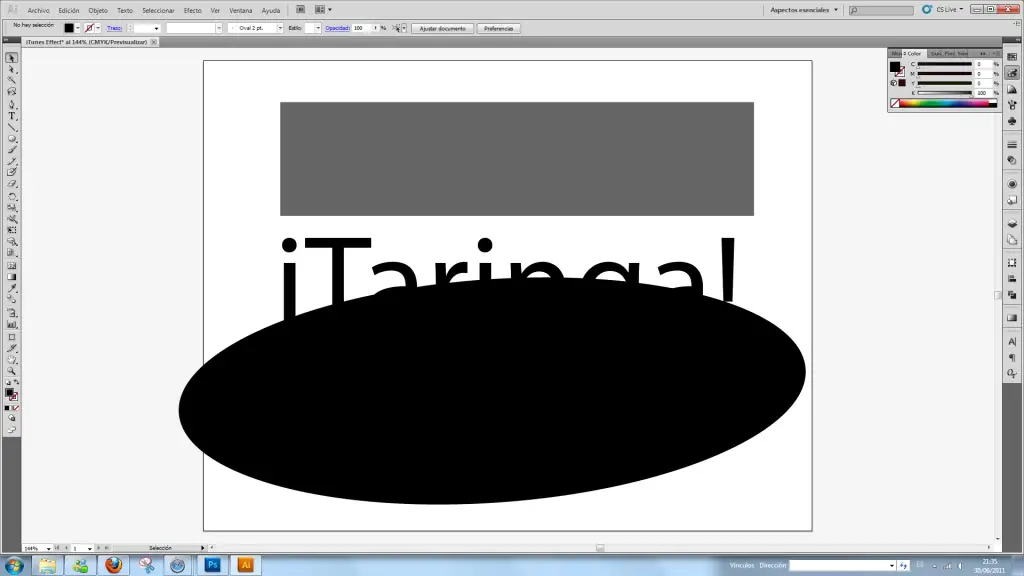This screenshot has width=1024, height=576.
Task: Adjust the C cyan slider
Action: point(944,64)
